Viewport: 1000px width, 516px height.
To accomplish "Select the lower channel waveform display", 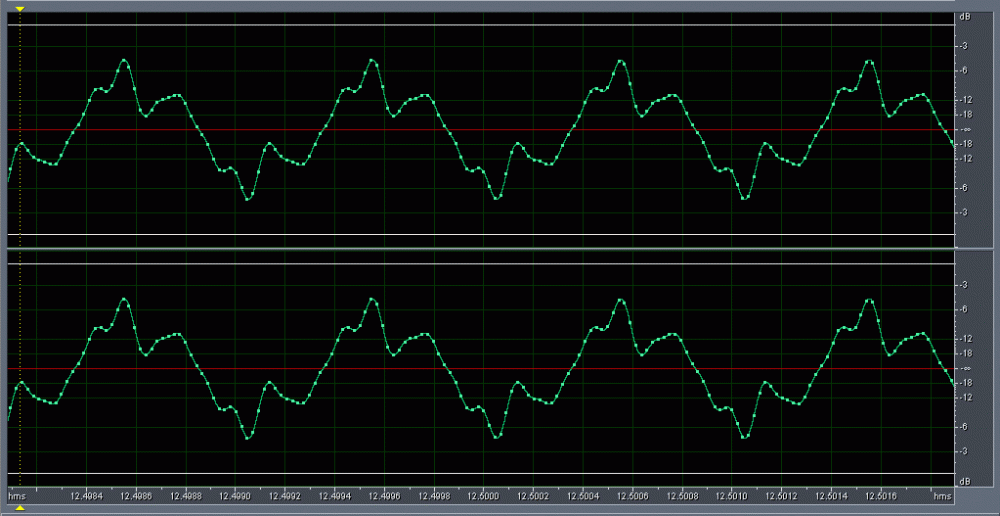I will [x=482, y=369].
